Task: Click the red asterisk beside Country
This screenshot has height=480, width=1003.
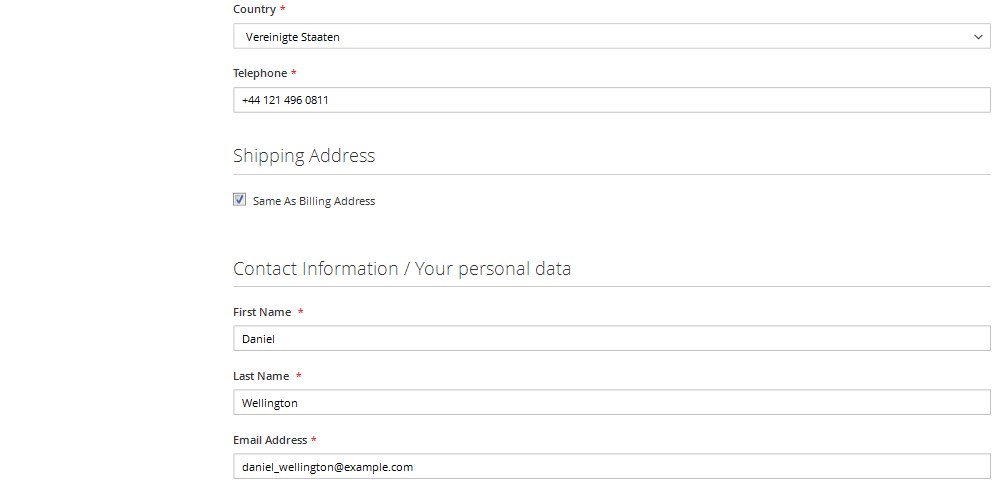Action: 283,9
